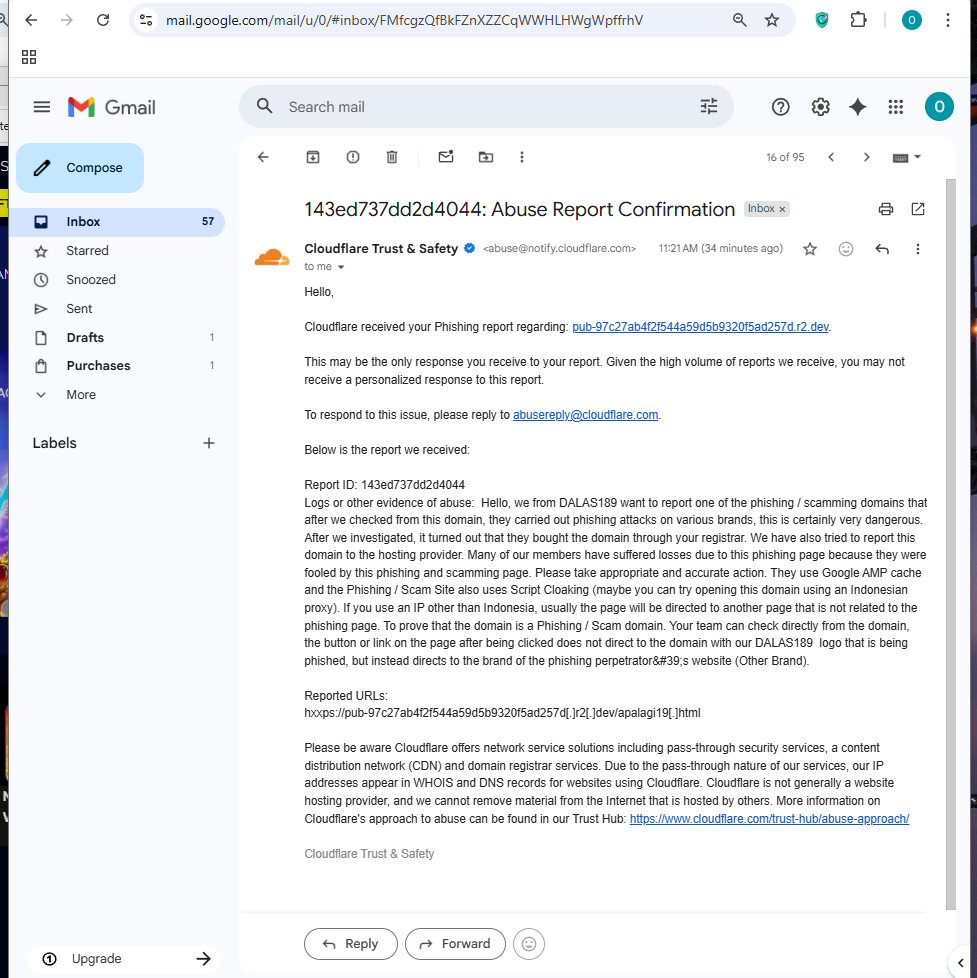Click reply arrow in message header
The height and width of the screenshot is (978, 977).
(x=882, y=249)
